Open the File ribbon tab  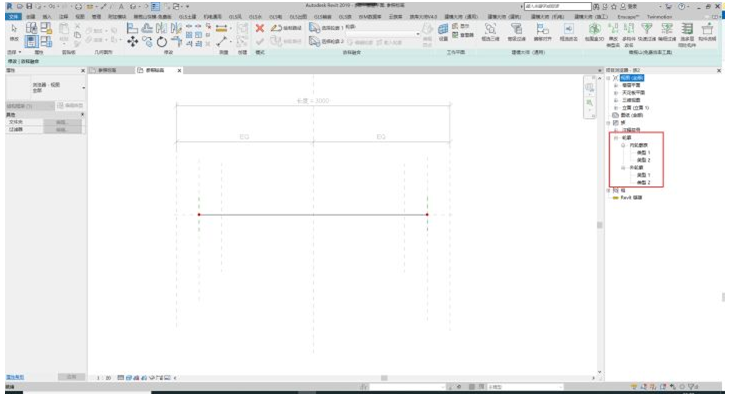point(13,17)
